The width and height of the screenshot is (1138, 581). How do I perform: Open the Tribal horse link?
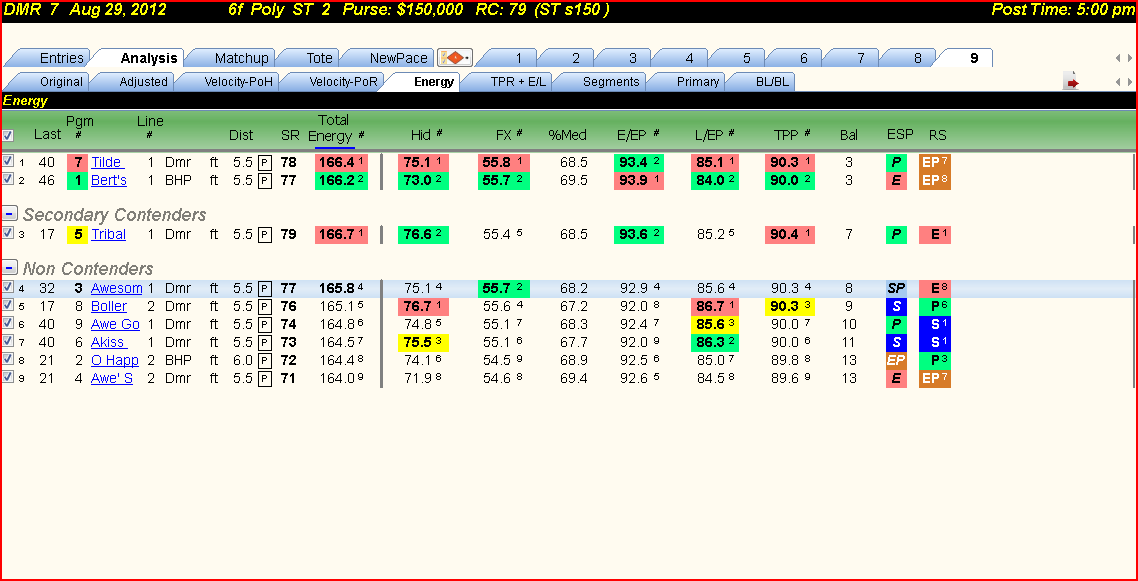[x=108, y=234]
